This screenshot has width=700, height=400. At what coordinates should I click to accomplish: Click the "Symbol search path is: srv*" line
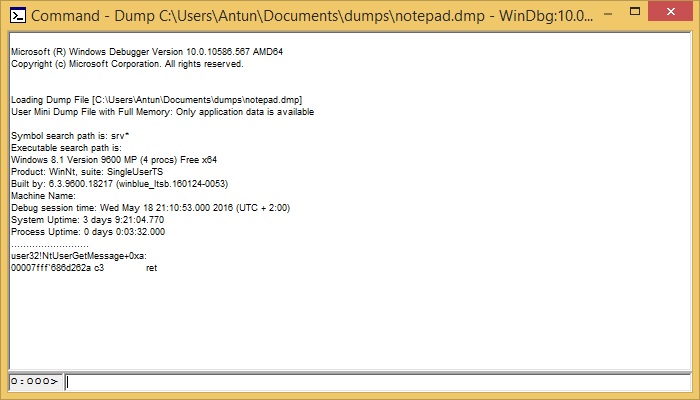pyautogui.click(x=70, y=136)
